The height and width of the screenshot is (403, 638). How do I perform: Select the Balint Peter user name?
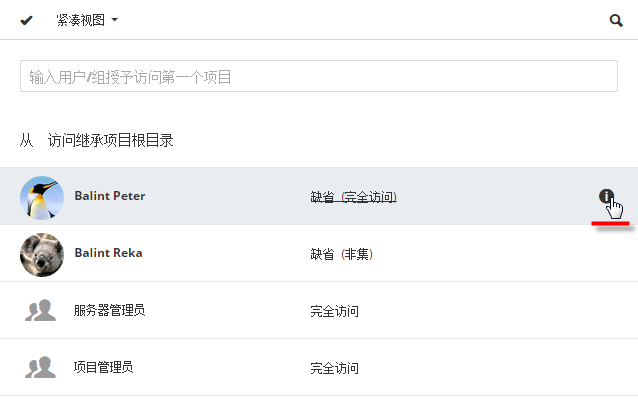tap(109, 196)
